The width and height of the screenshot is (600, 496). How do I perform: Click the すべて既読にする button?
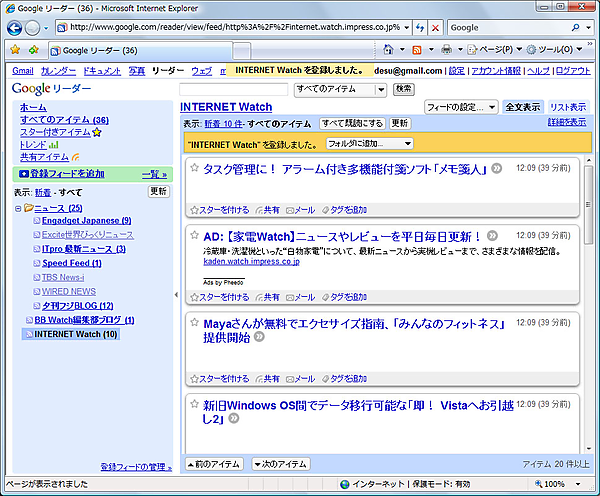click(352, 123)
